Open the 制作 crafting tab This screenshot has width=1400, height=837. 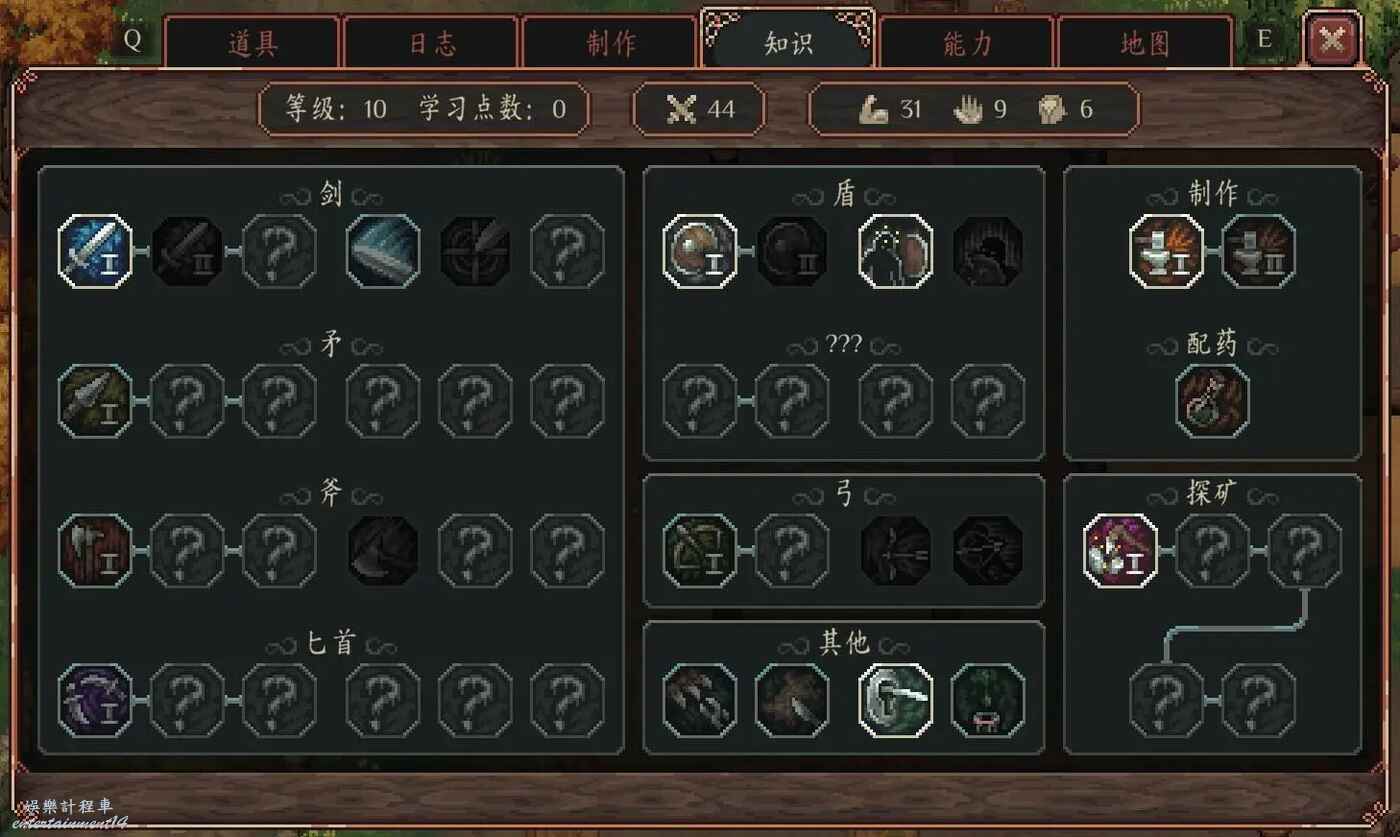[x=610, y=43]
